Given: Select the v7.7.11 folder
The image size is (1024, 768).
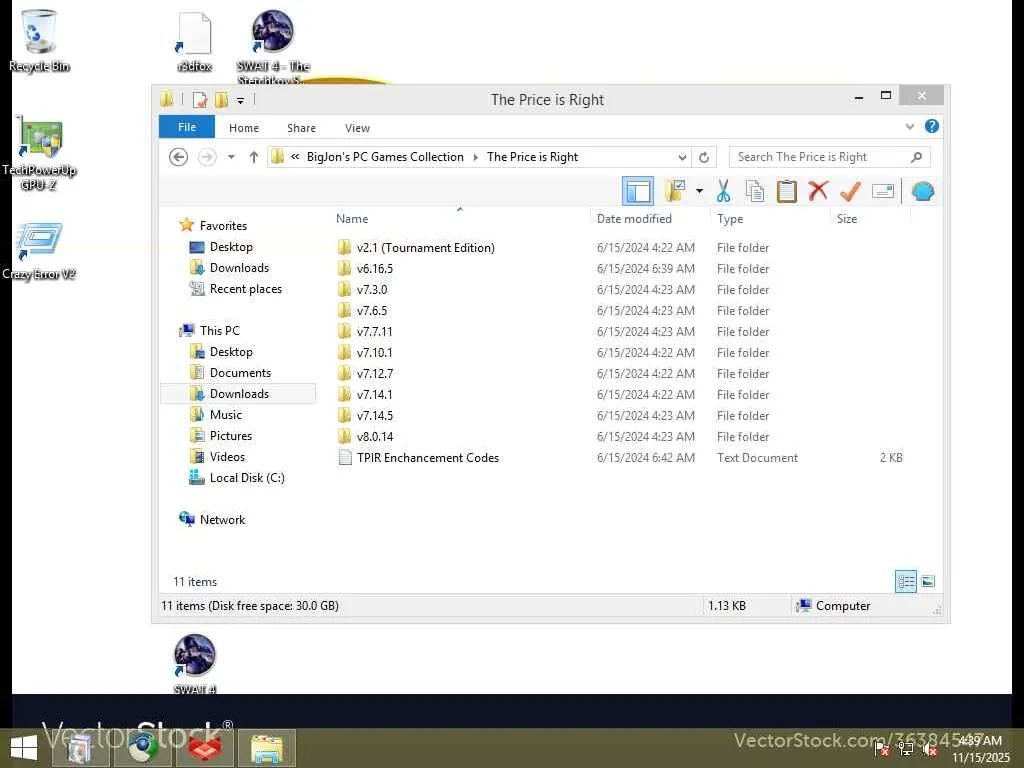Looking at the screenshot, I should tap(374, 332).
